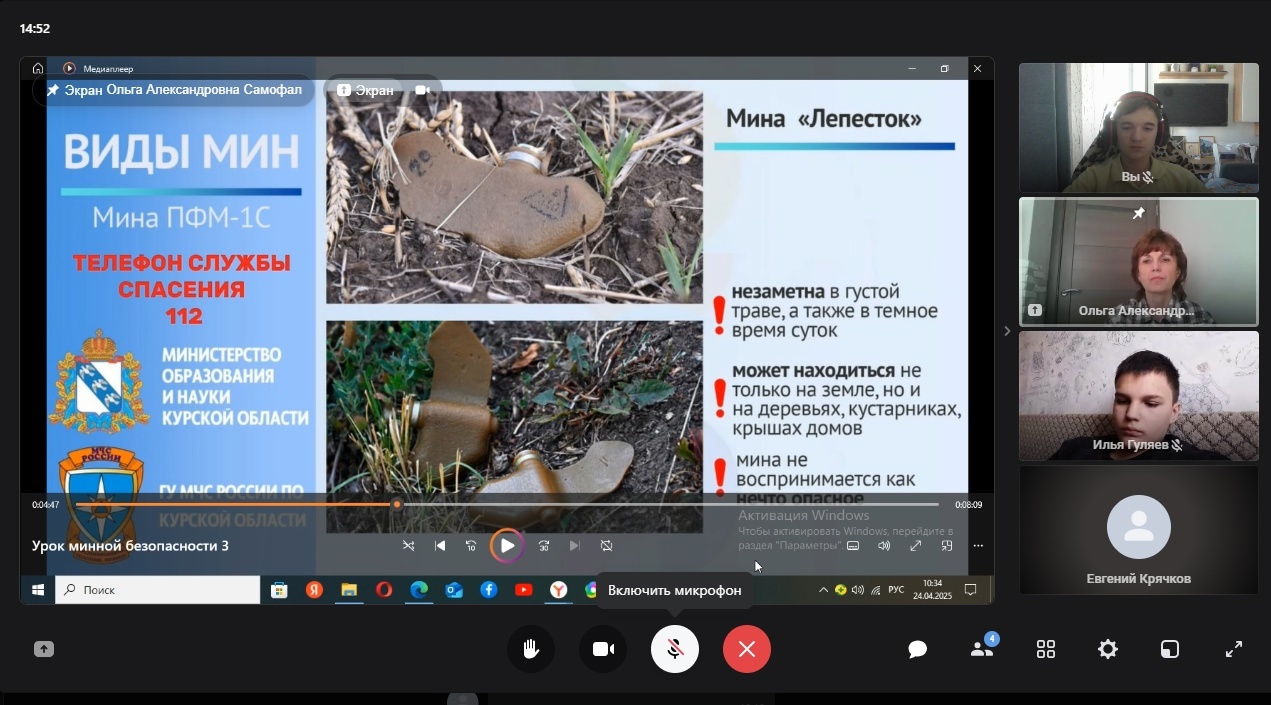The height and width of the screenshot is (705, 1271).
Task: Open the participants list showing 4
Action: (982, 648)
